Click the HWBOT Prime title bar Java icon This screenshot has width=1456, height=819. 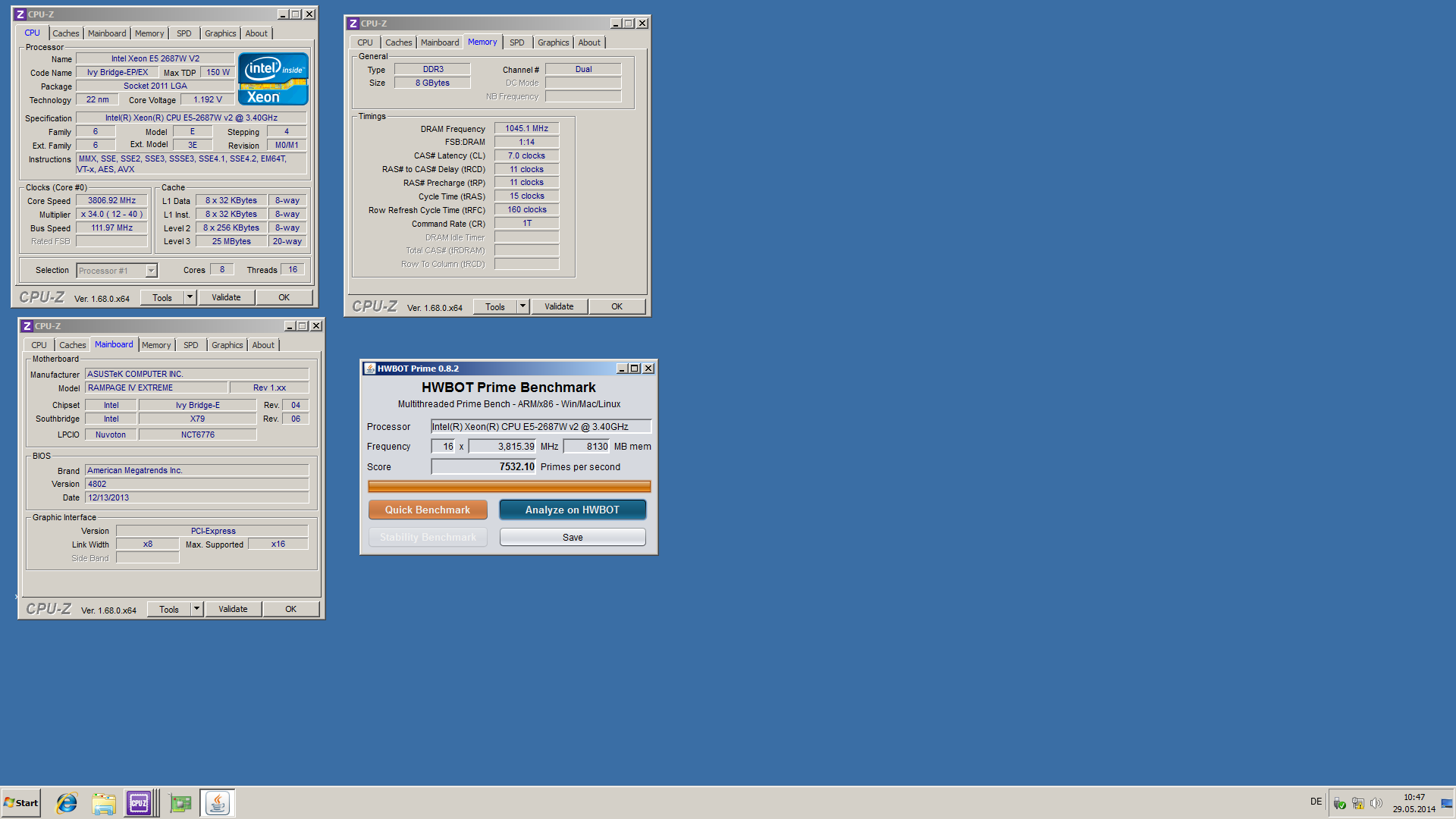click(x=370, y=369)
